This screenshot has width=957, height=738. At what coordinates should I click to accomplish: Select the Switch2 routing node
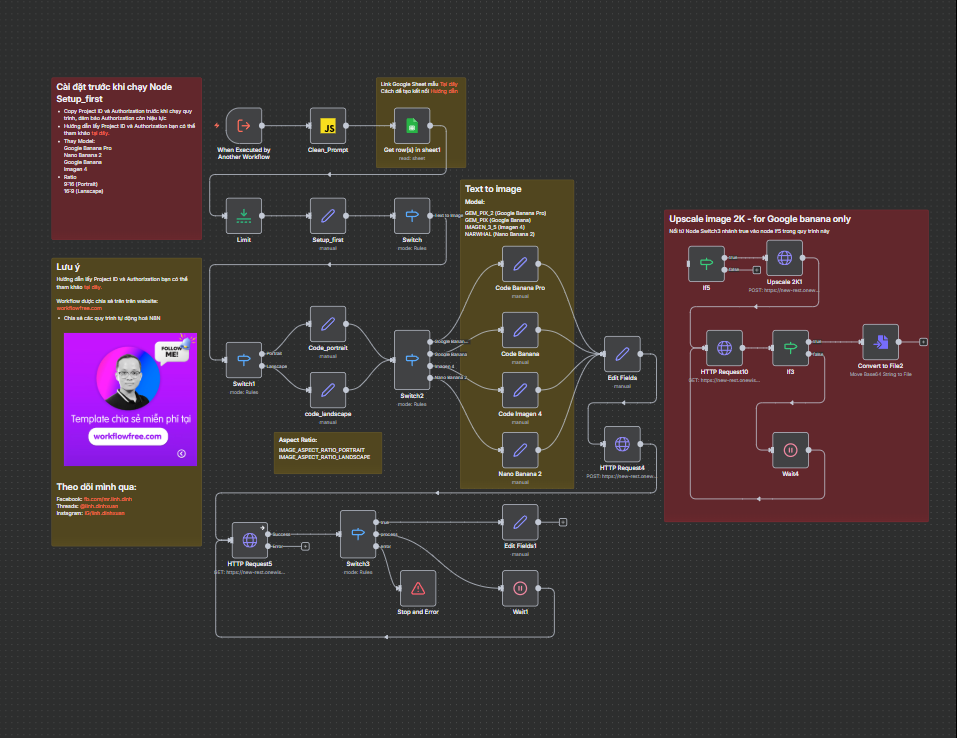(x=412, y=362)
